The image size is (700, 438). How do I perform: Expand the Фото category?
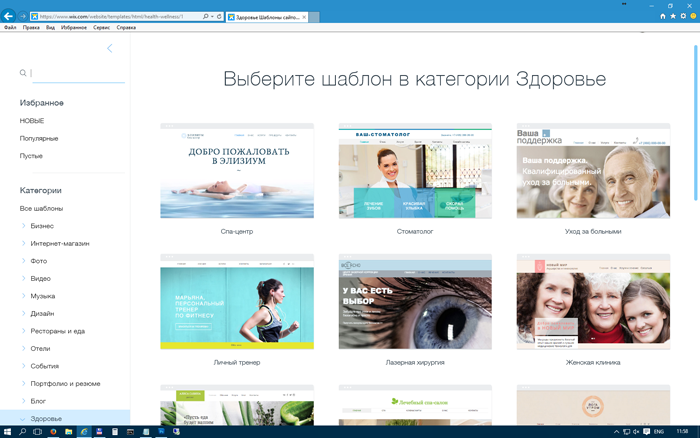(x=23, y=261)
